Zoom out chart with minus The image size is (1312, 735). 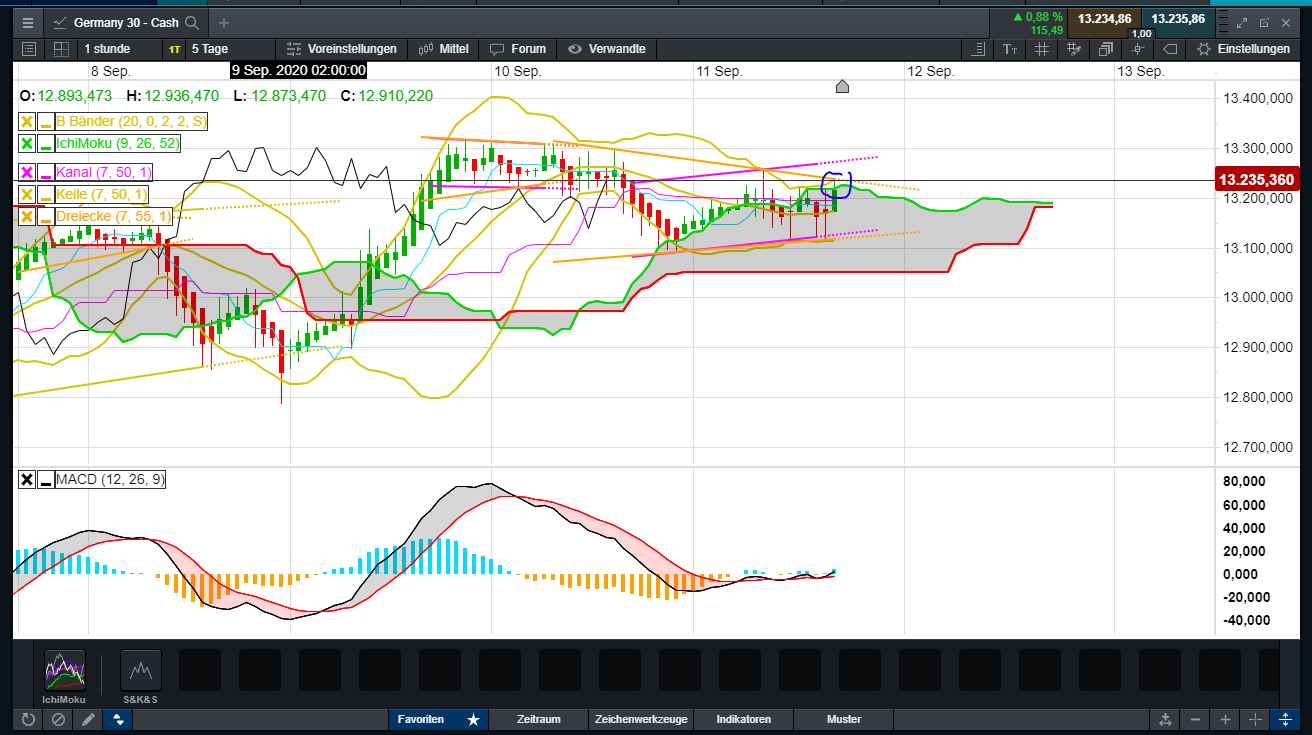(1195, 720)
